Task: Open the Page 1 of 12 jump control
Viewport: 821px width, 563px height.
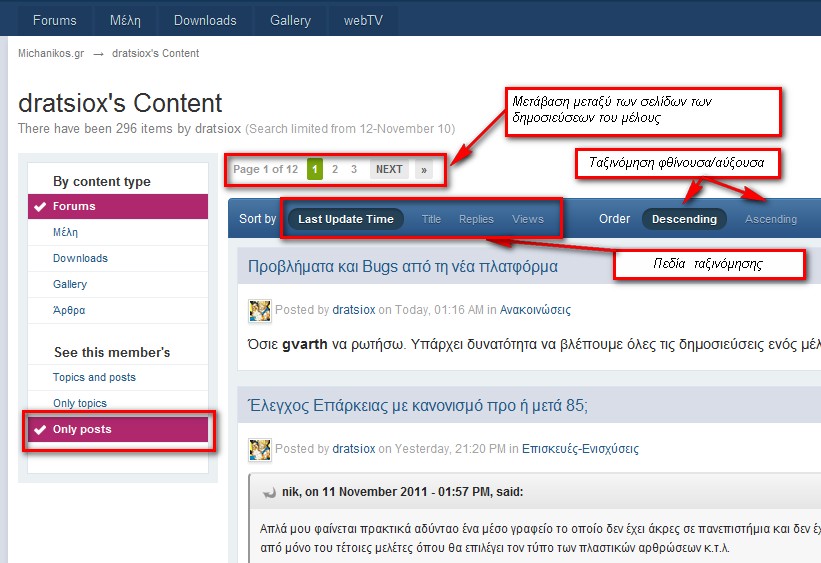Action: pos(265,169)
